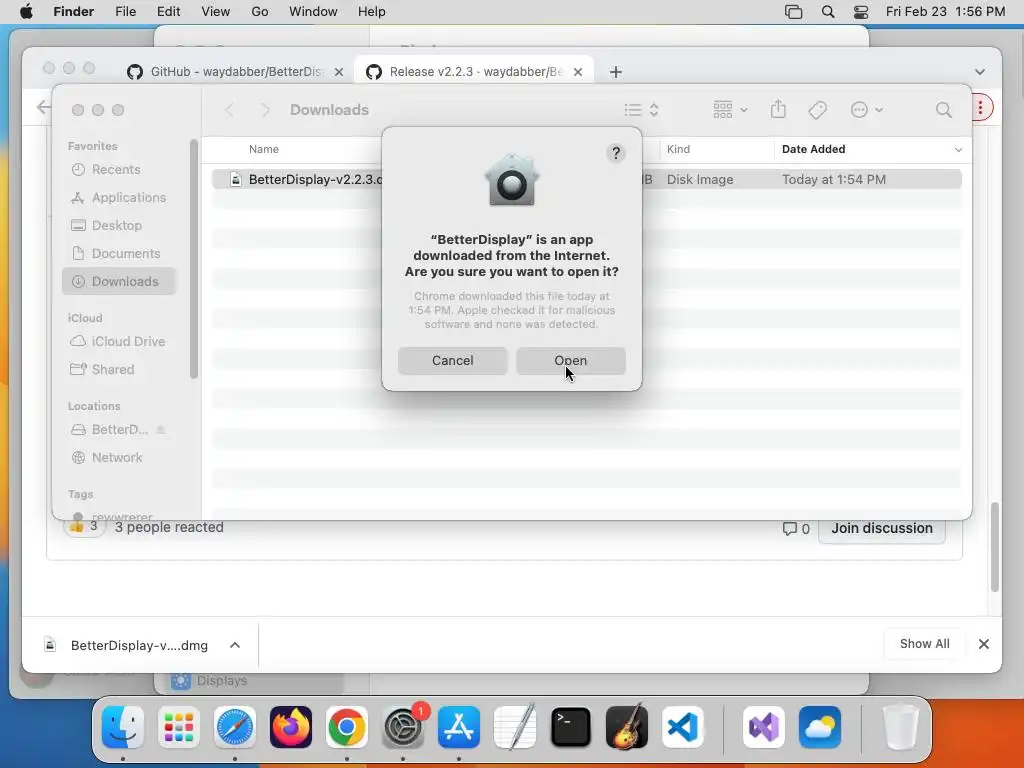This screenshot has height=768, width=1024.
Task: Open System Settings from the Dock
Action: [403, 727]
